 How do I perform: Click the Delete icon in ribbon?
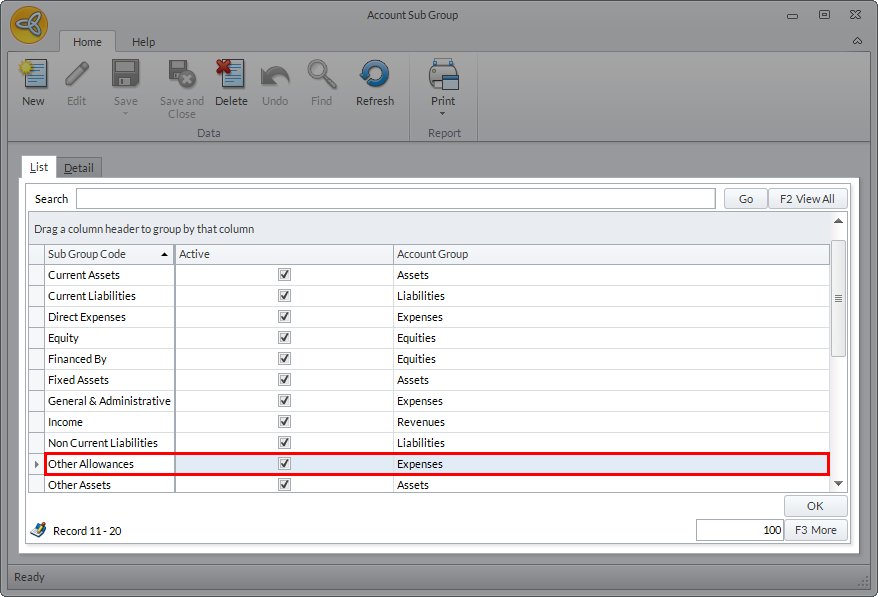coord(231,76)
